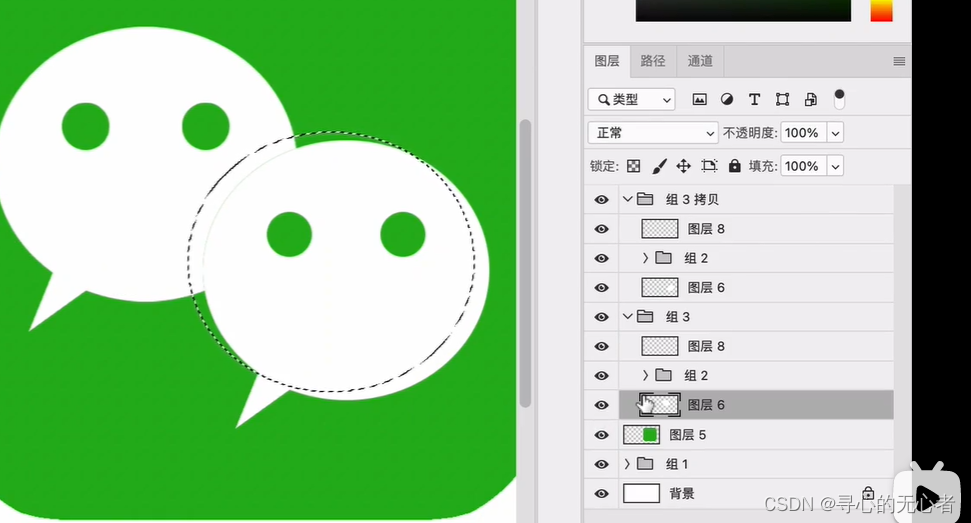Switch to the 图层 tab

tap(607, 61)
